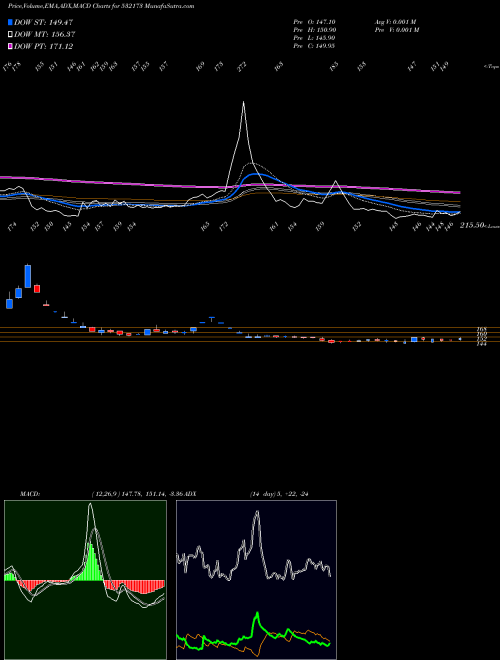This screenshot has height=660, width=500.
Task: Click the 'Pre V: 0.001 M' volume text
Action: click(x=396, y=30)
